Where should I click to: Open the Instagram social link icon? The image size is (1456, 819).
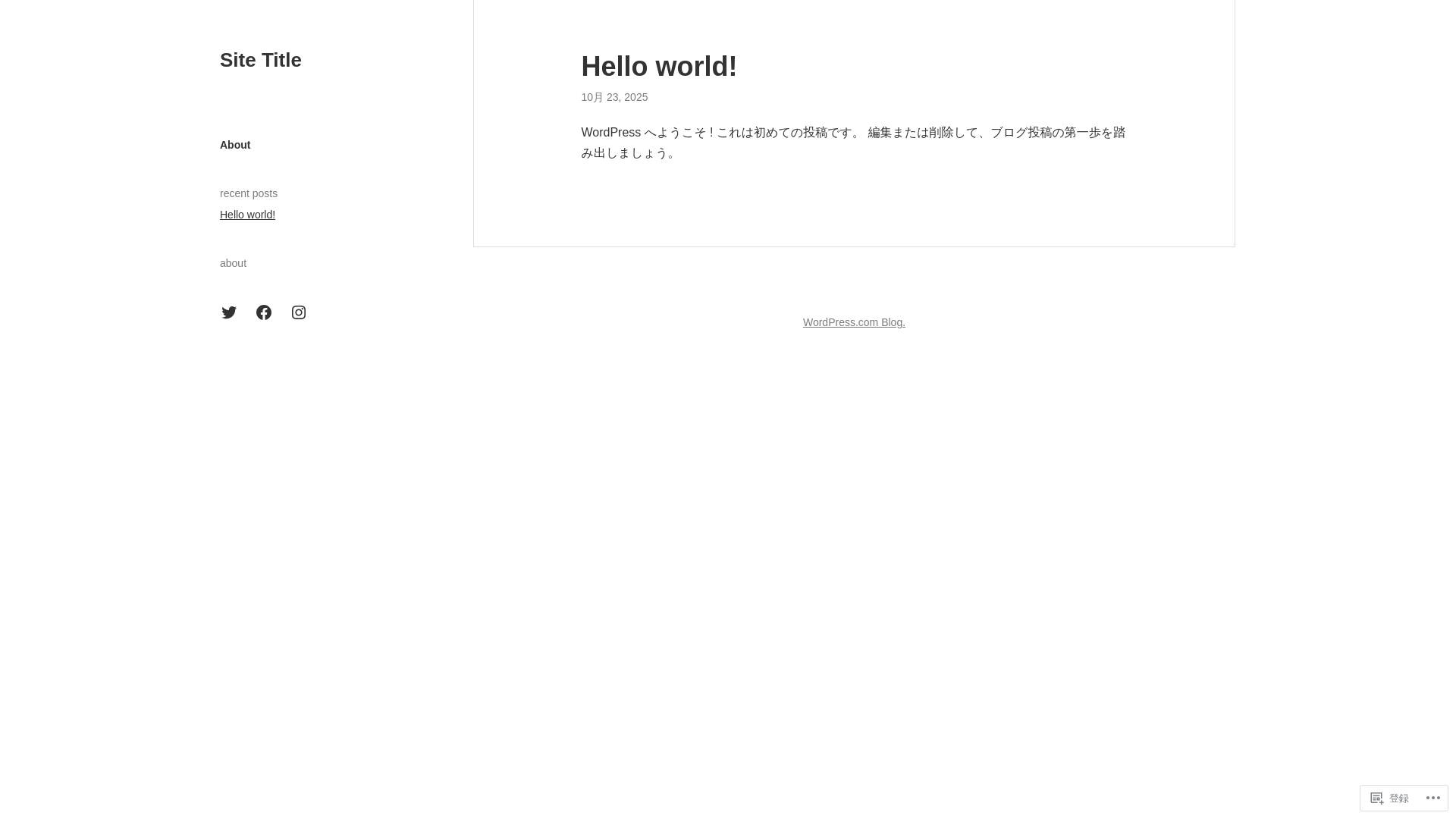[x=299, y=312]
